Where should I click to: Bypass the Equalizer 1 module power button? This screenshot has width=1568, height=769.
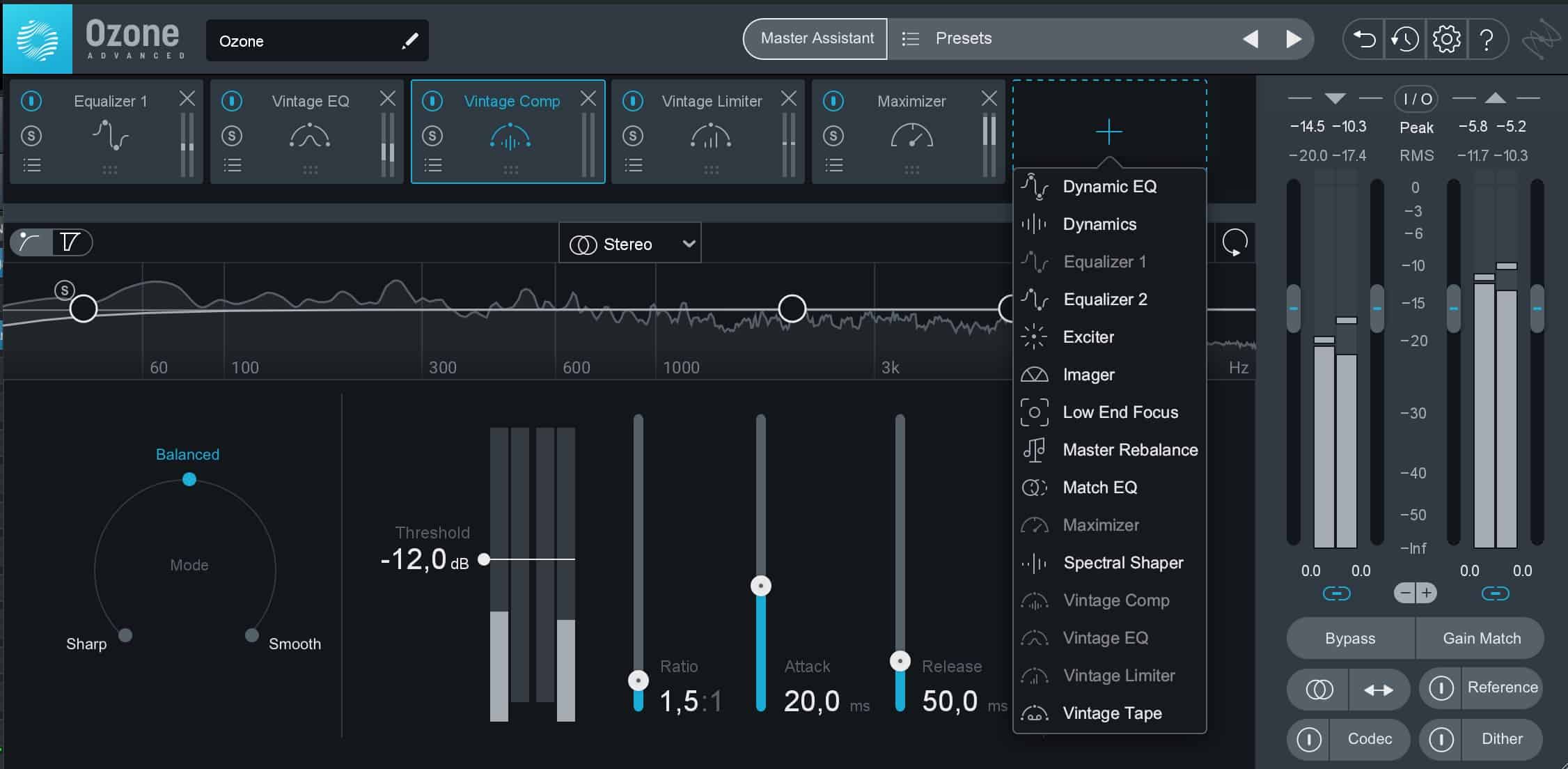[x=31, y=101]
